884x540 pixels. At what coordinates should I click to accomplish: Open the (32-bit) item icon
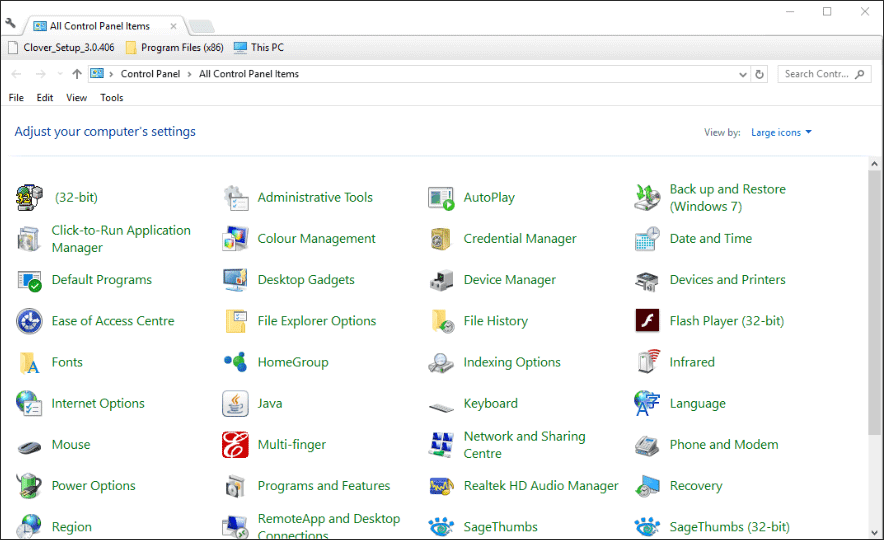[x=29, y=198]
